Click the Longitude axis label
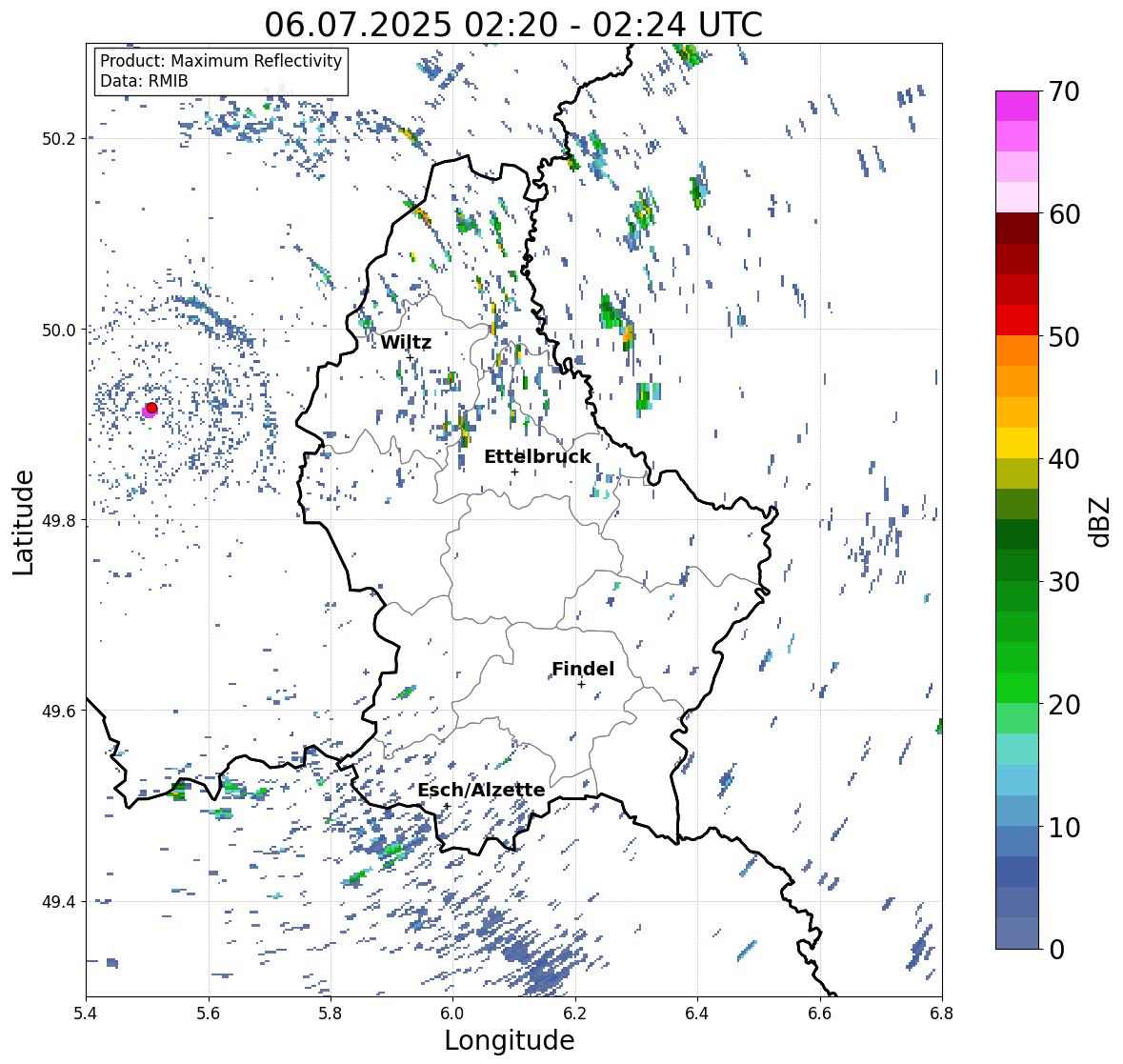 (x=510, y=1039)
